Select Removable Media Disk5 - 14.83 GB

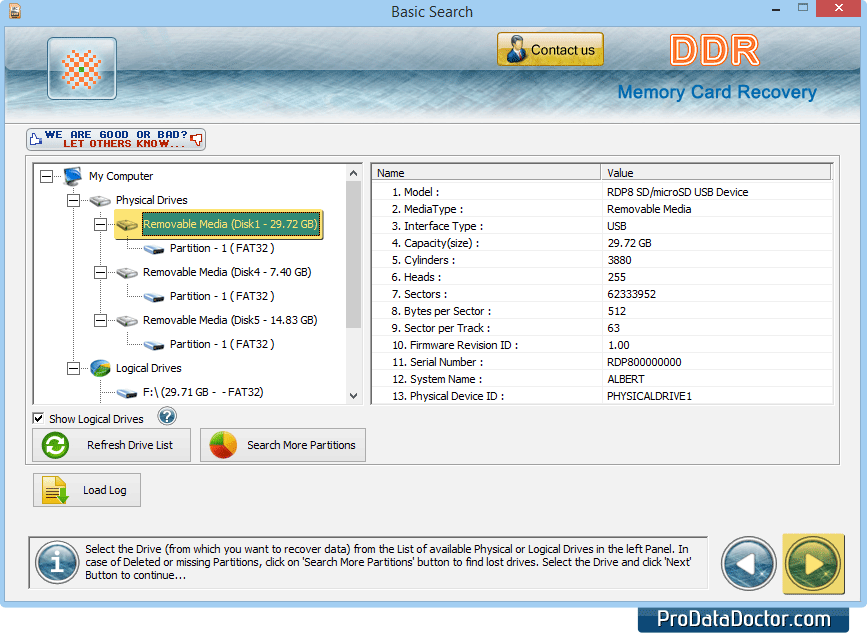[x=230, y=320]
